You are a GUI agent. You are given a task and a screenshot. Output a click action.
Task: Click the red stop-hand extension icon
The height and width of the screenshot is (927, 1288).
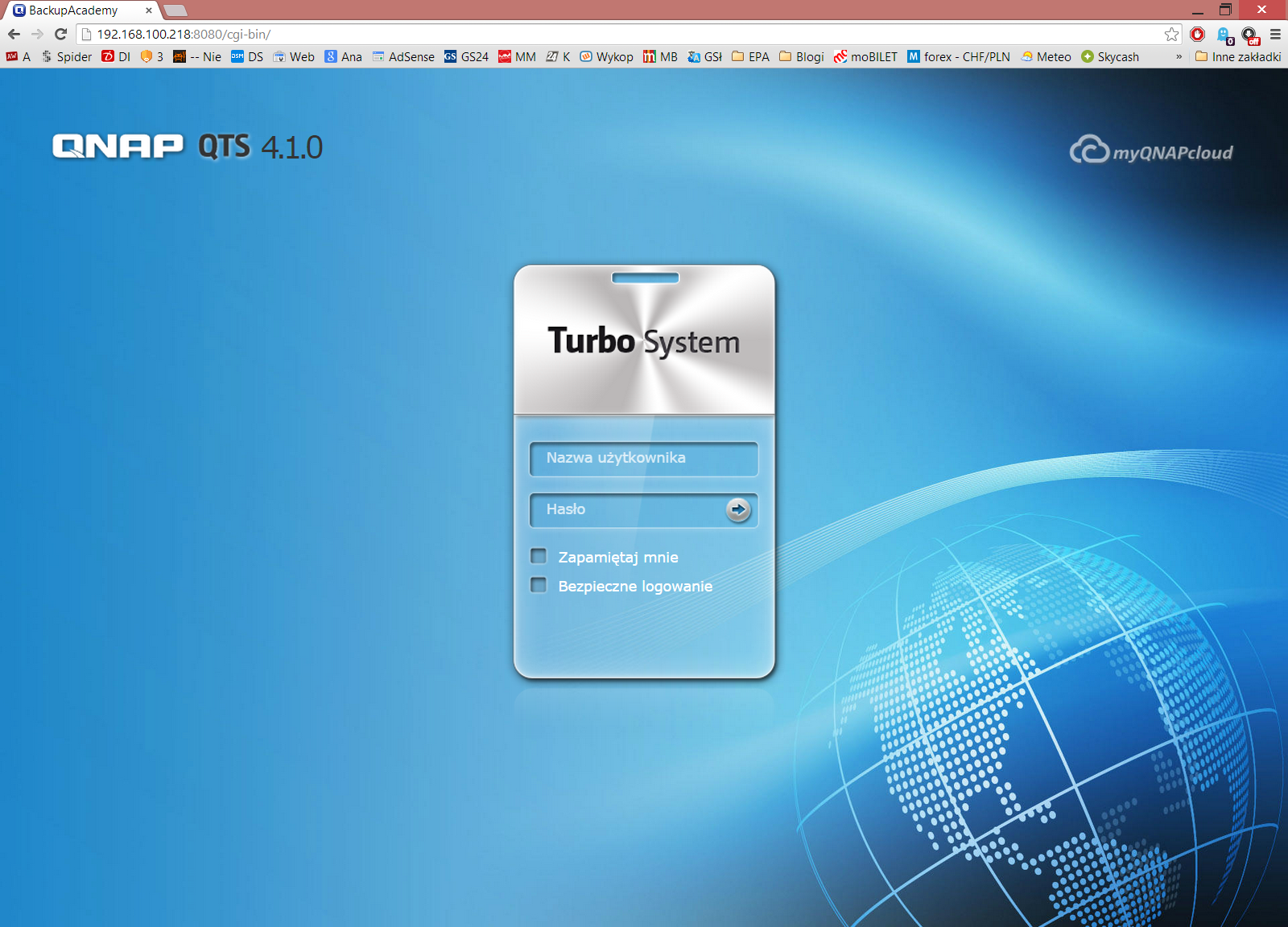click(x=1198, y=34)
